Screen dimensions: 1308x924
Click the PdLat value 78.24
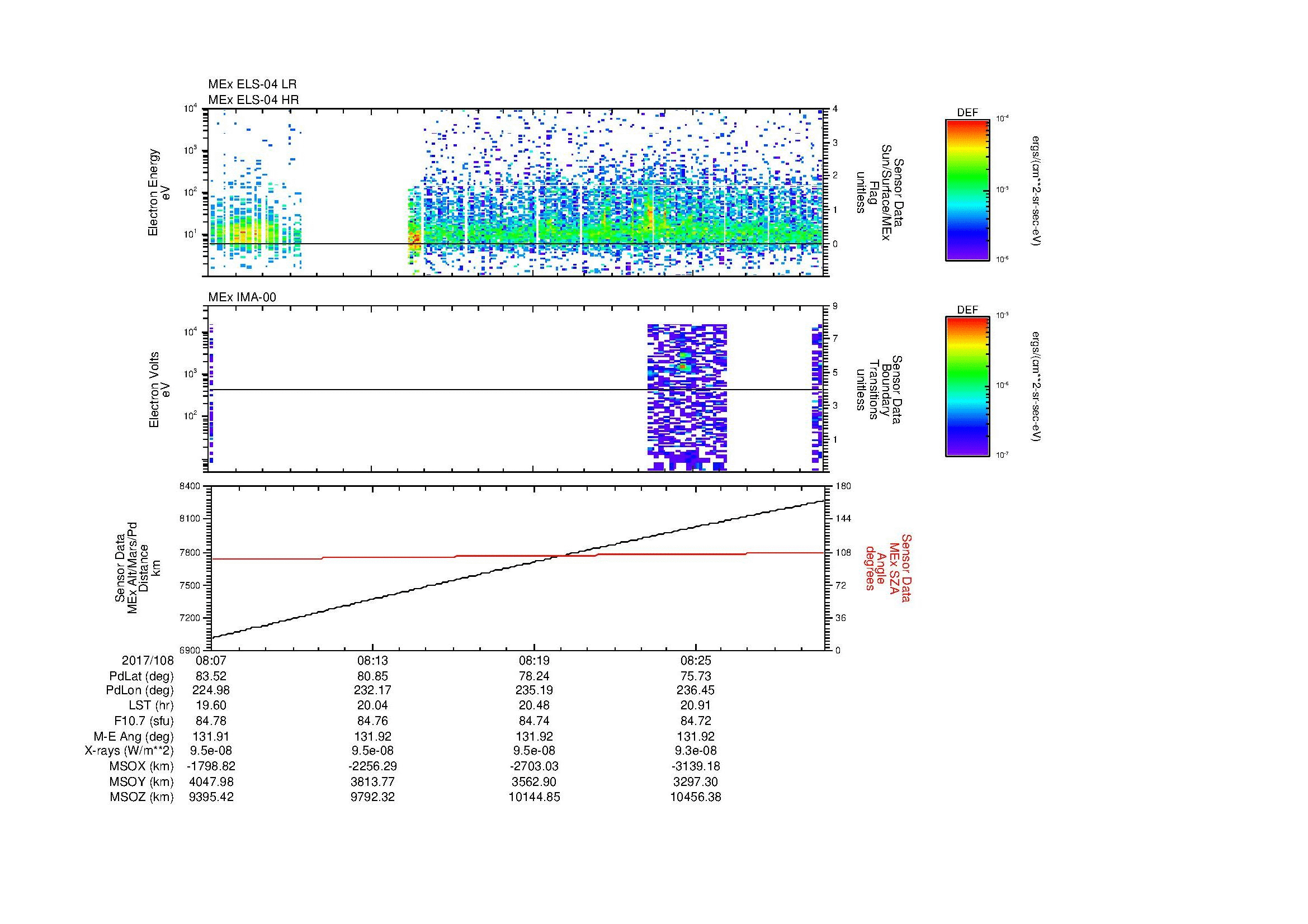click(535, 676)
